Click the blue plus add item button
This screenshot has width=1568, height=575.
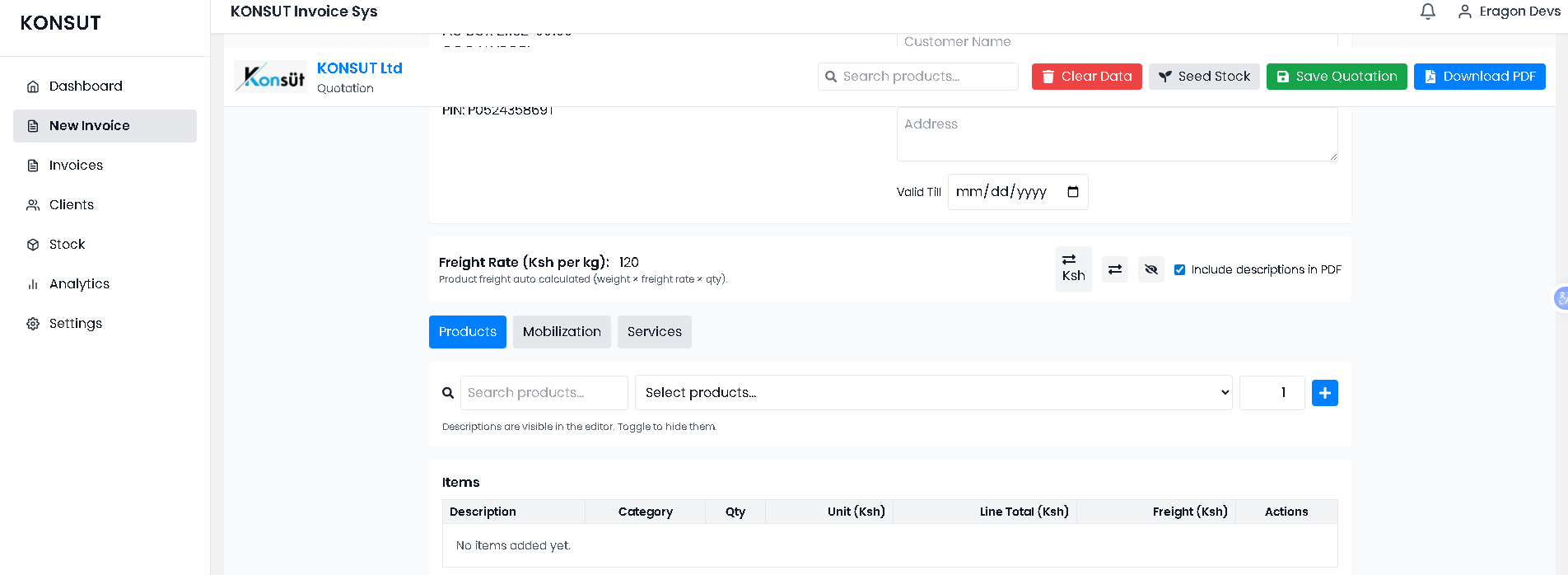pyautogui.click(x=1325, y=393)
